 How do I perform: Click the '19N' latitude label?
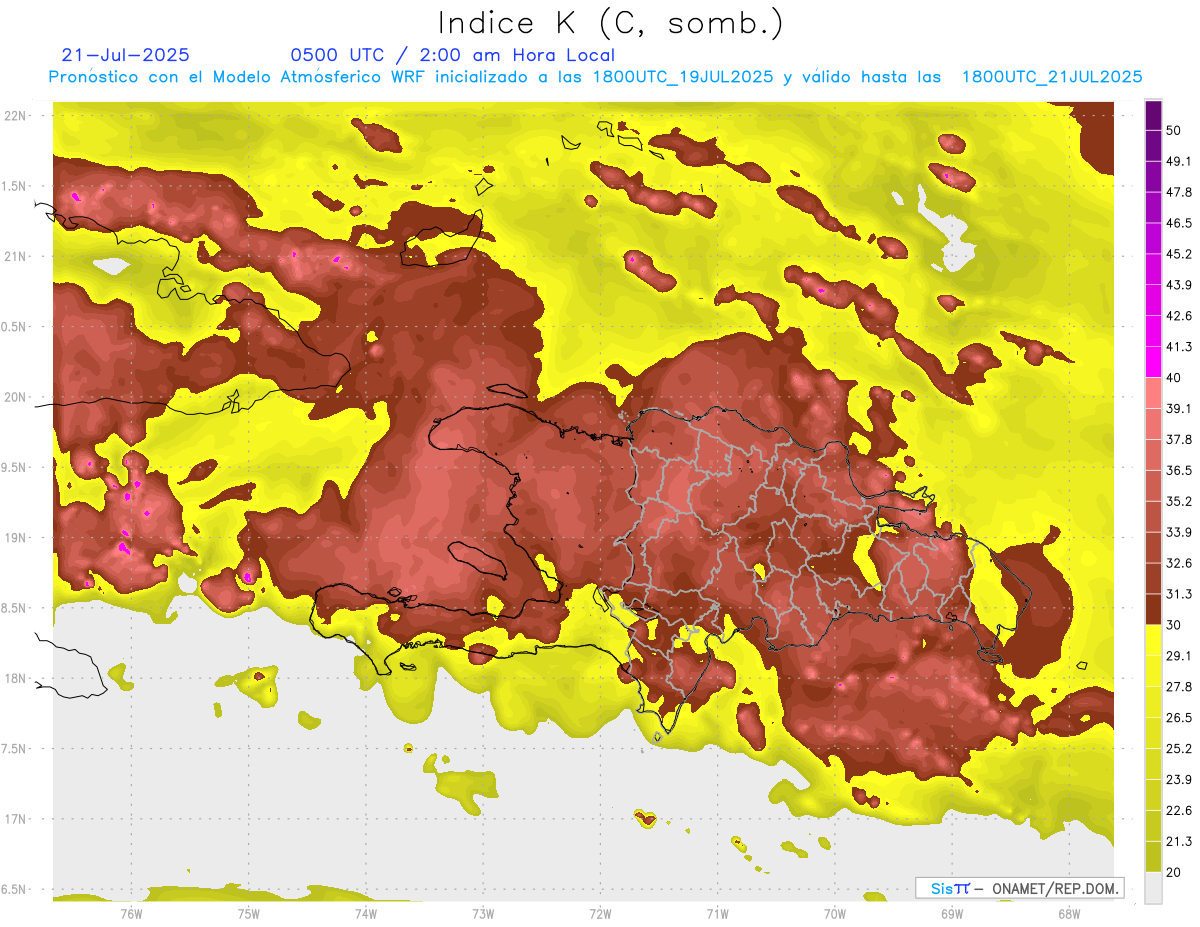tap(17, 538)
